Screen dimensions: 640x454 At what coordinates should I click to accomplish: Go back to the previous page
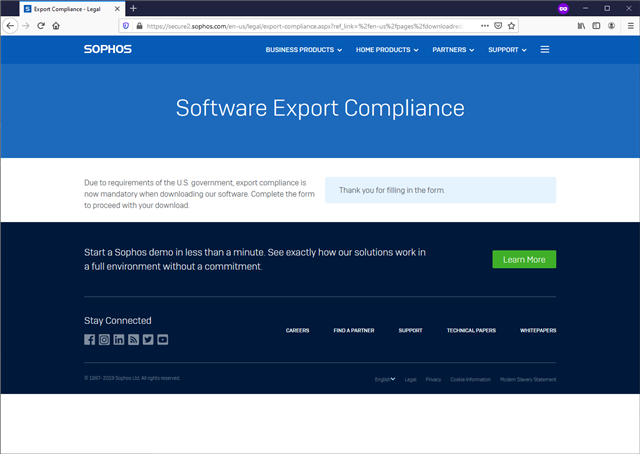10,26
